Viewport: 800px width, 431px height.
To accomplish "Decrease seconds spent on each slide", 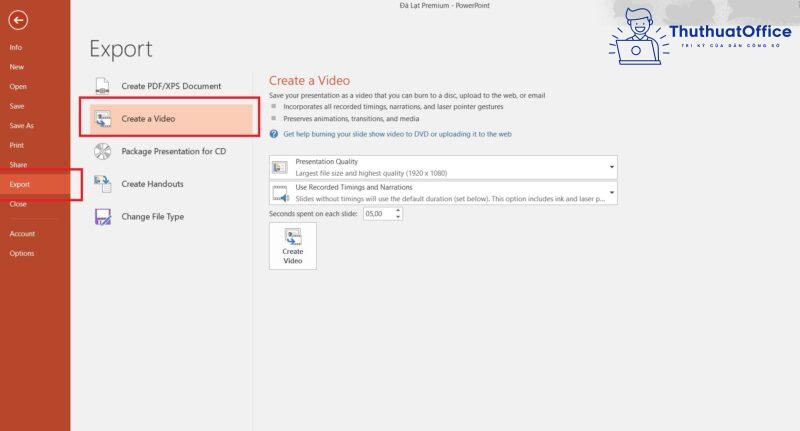I will (398, 217).
